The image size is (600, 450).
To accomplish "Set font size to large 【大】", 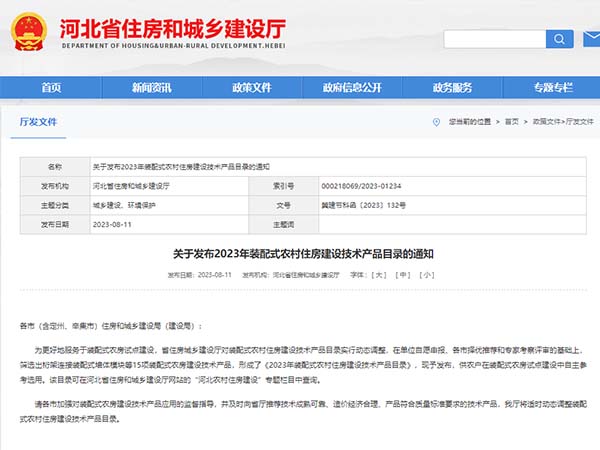I will coord(379,274).
